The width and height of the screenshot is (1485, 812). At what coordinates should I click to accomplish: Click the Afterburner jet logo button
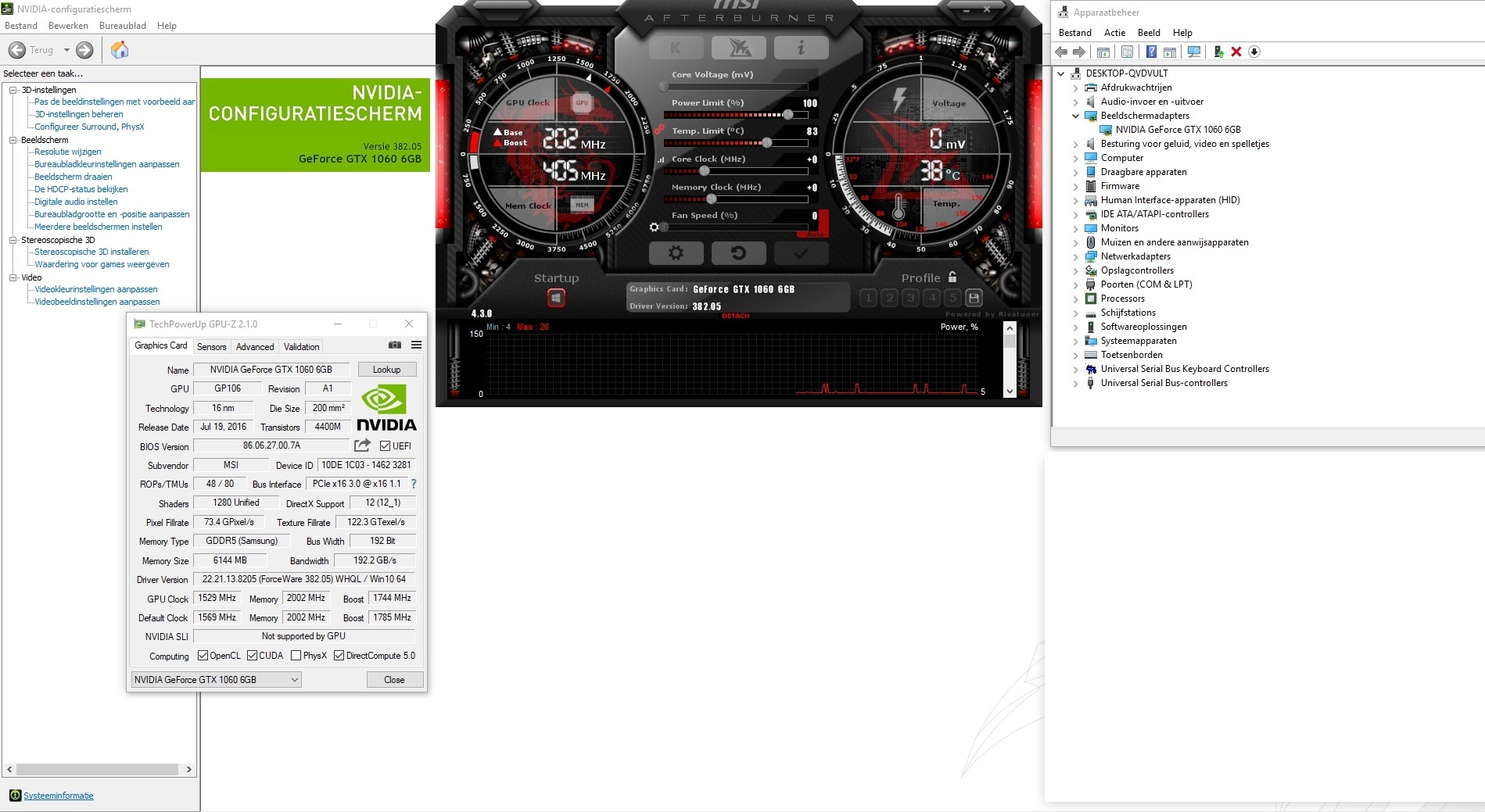pyautogui.click(x=739, y=48)
